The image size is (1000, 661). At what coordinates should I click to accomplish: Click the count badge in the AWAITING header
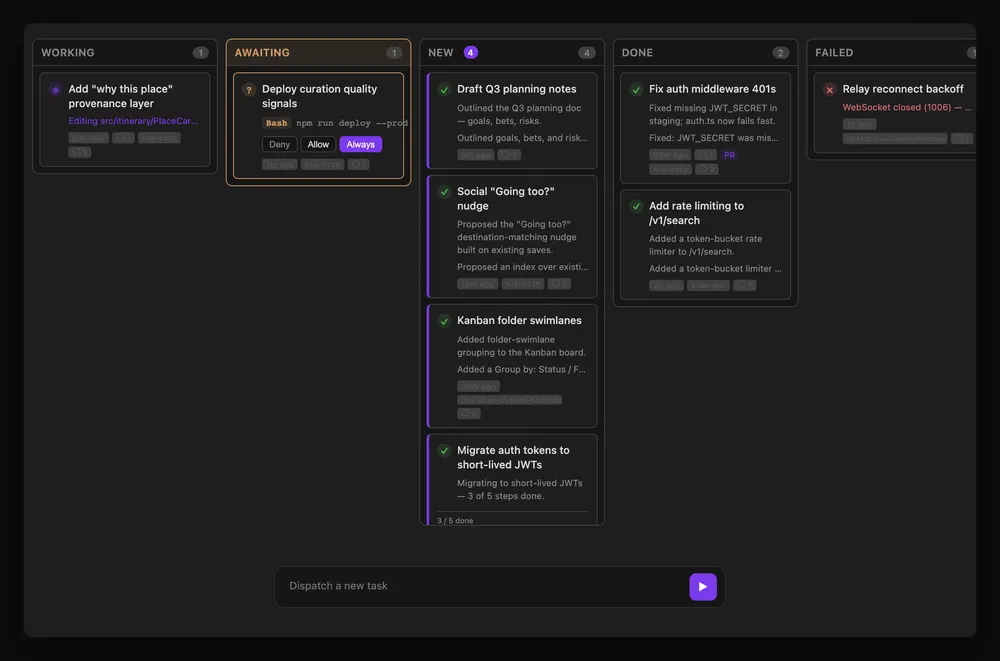tap(393, 53)
